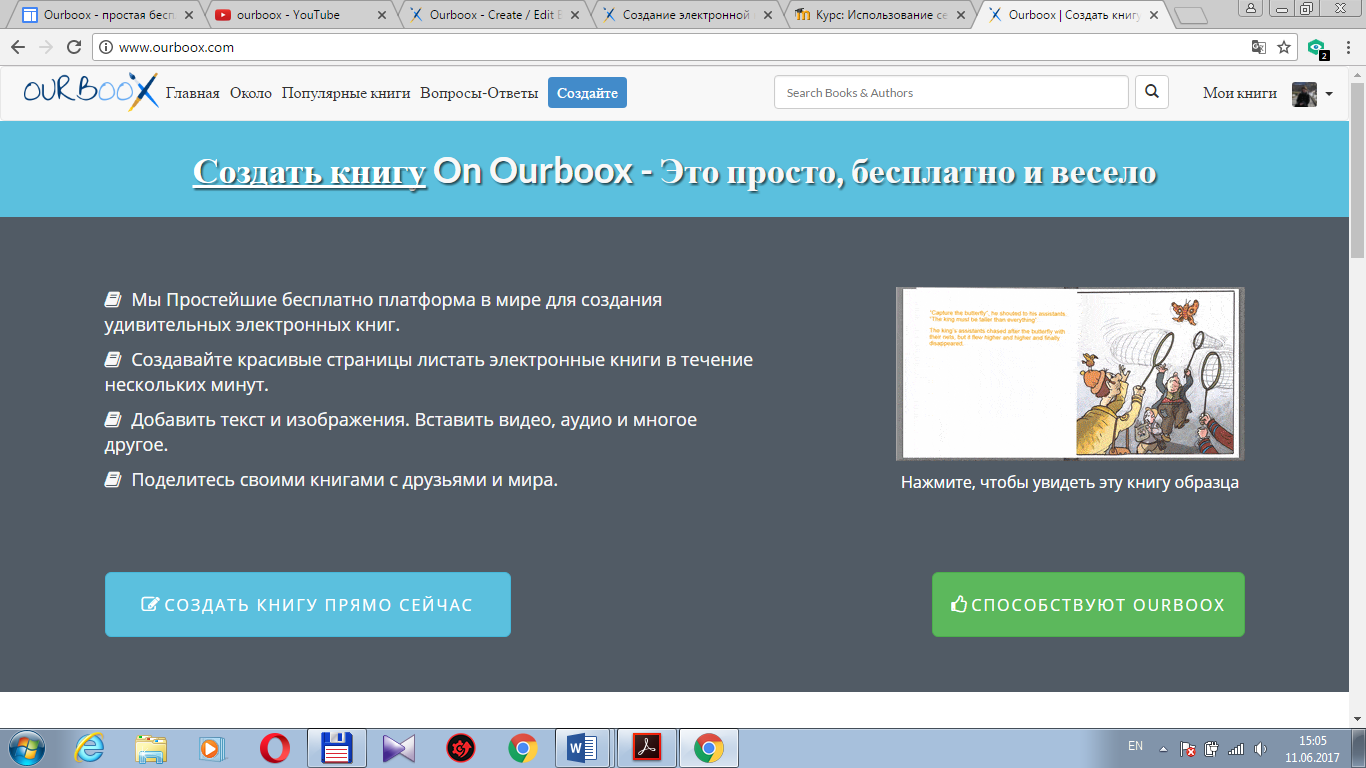The image size is (1366, 768).
Task: Open 'Около' navigation link
Action: click(x=251, y=93)
